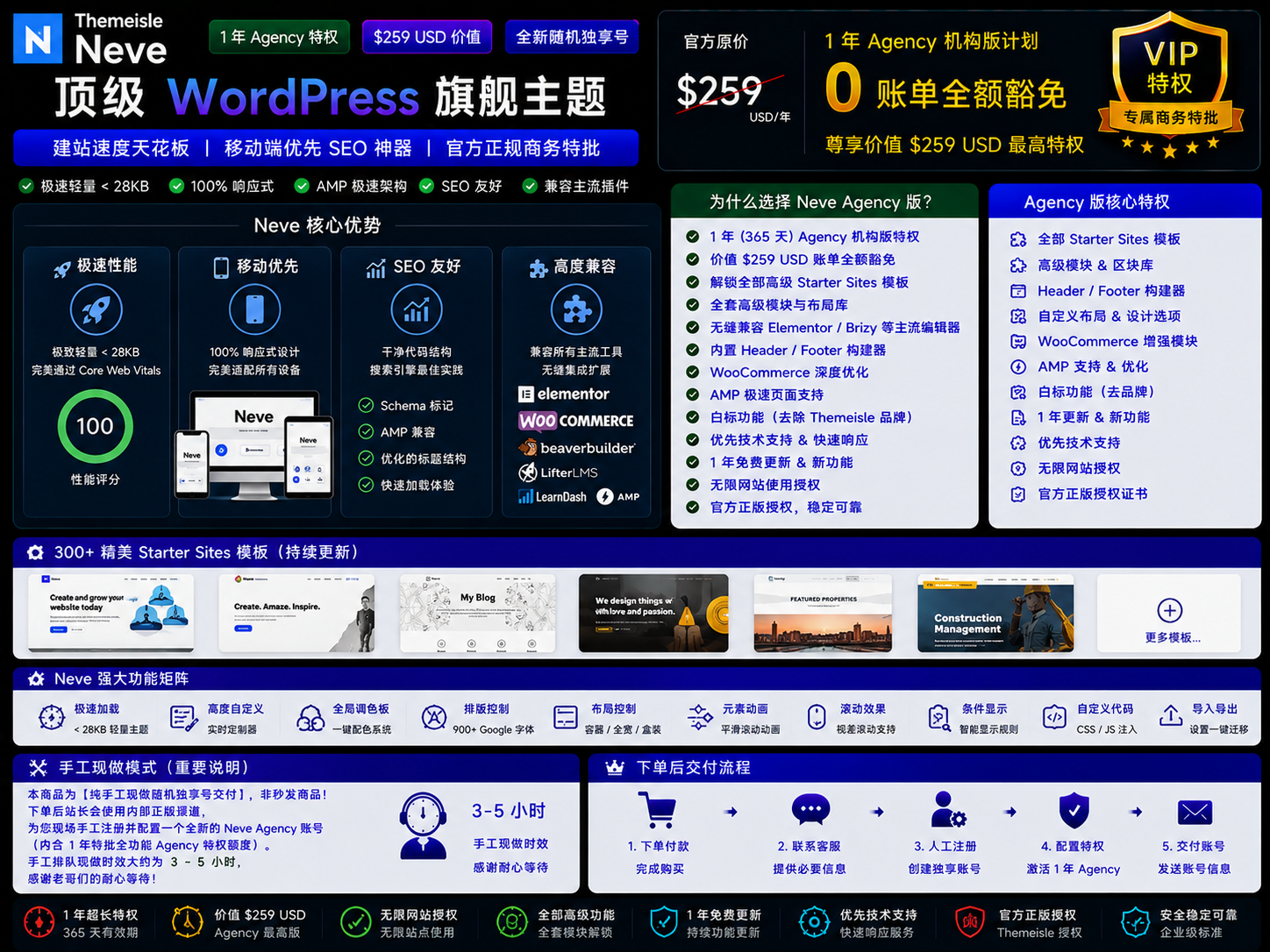Click the shopping cart icon for 下单付款
This screenshot has height=952, width=1270.
(657, 810)
